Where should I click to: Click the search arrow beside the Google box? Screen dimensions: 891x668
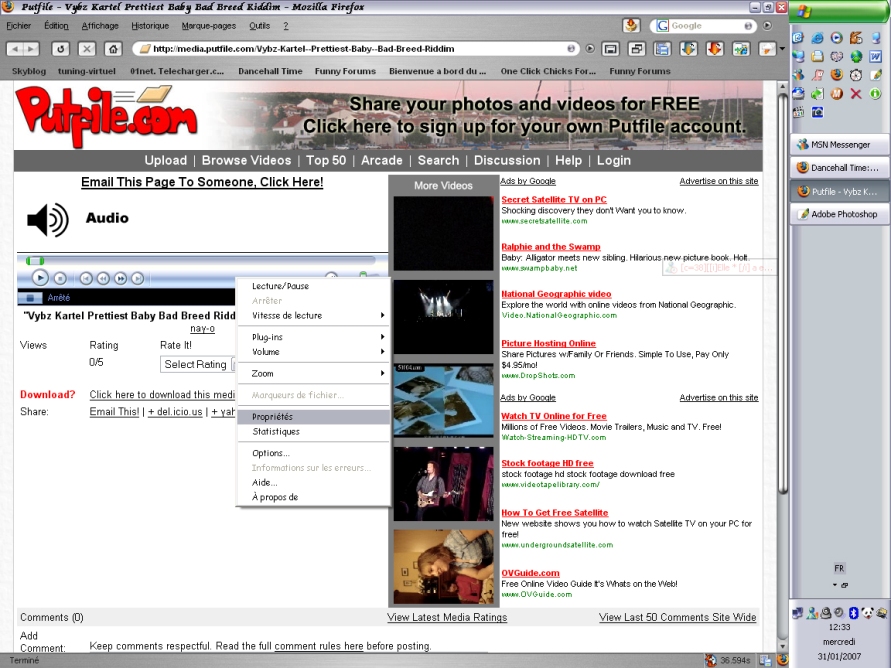pos(767,26)
